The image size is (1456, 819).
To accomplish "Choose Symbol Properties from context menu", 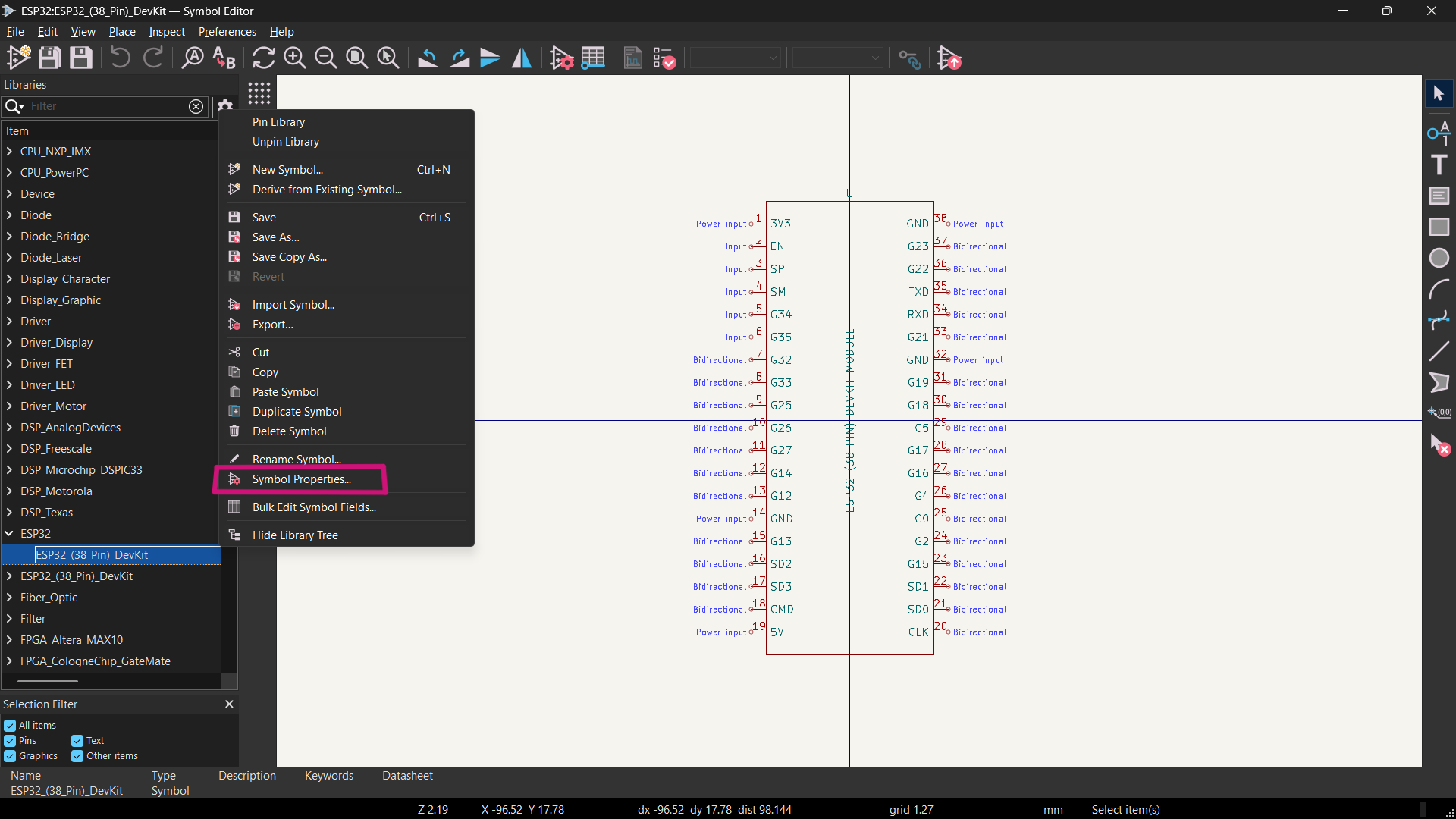I will [347, 479].
